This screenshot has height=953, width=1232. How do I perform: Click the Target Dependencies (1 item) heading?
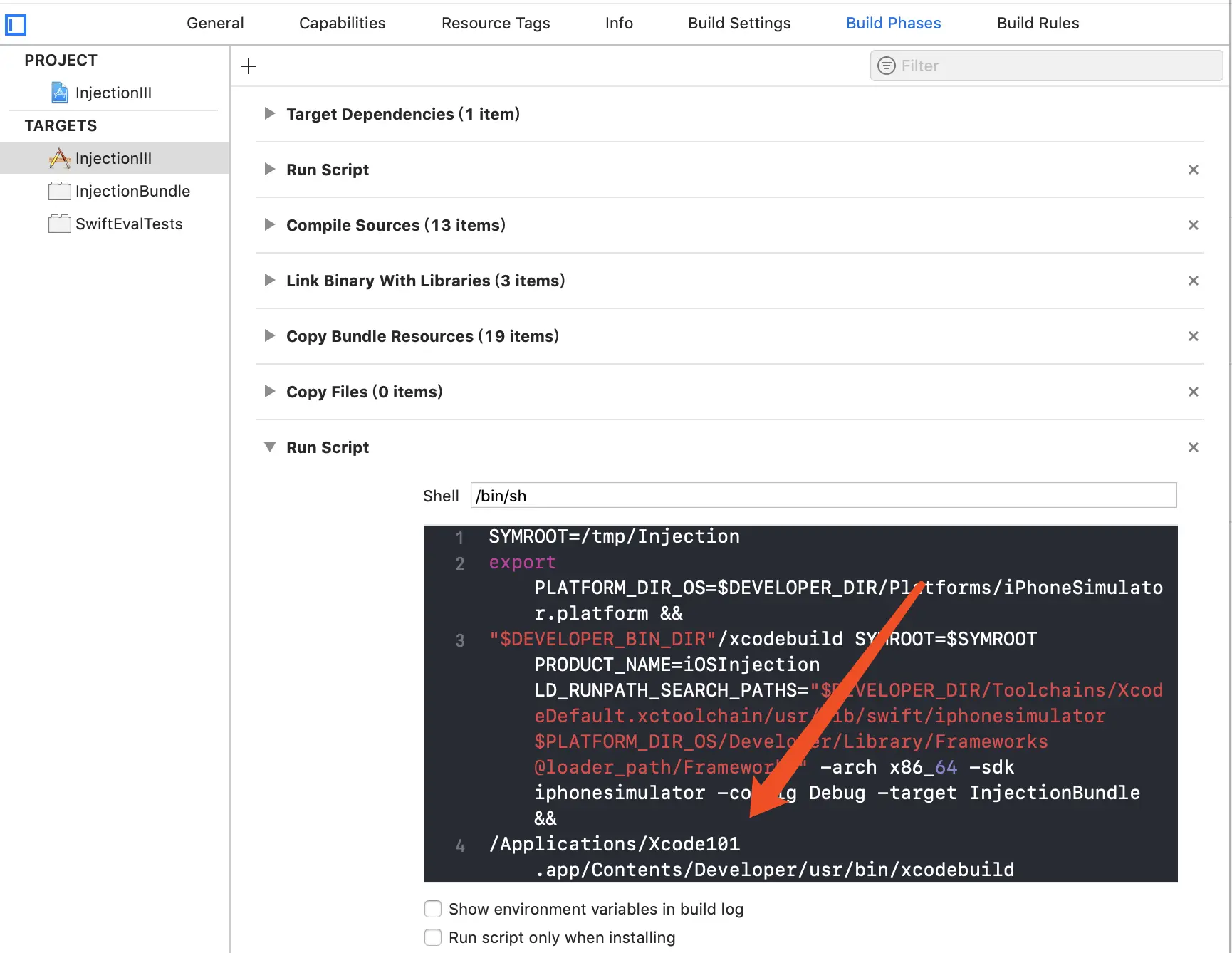[403, 114]
